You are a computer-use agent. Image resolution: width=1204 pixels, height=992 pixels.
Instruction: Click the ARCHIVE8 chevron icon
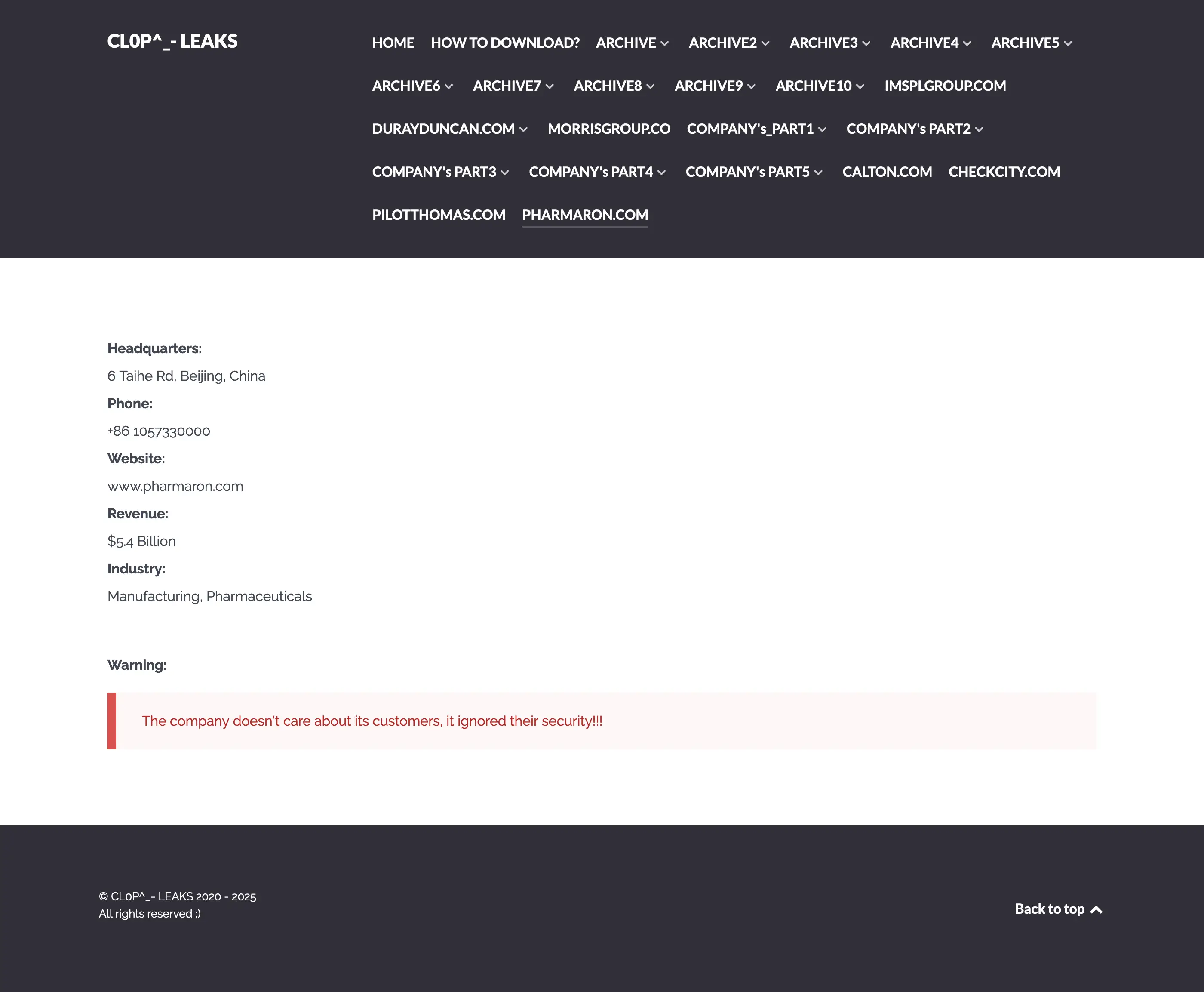651,86
